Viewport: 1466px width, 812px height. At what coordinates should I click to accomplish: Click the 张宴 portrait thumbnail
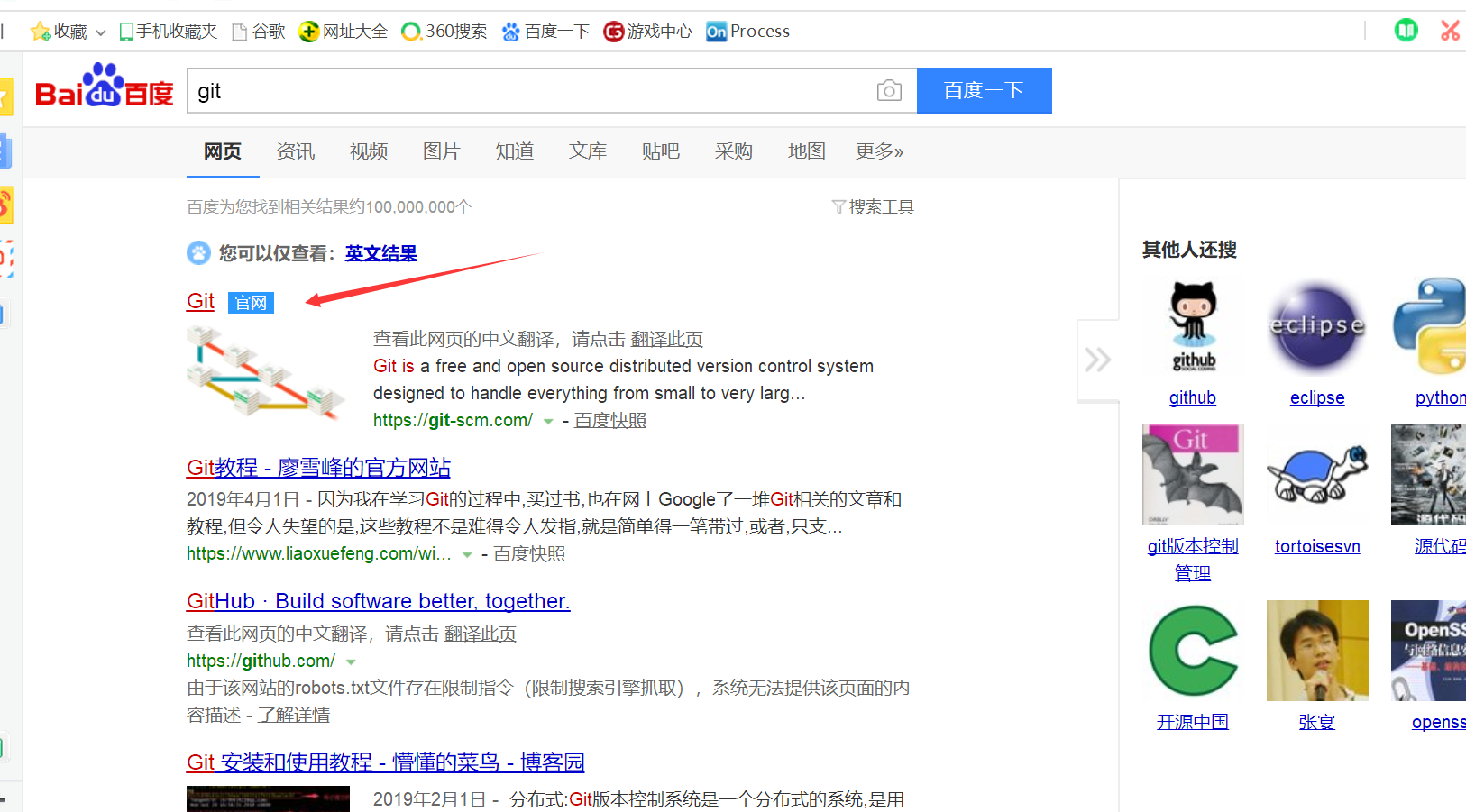pos(1317,651)
